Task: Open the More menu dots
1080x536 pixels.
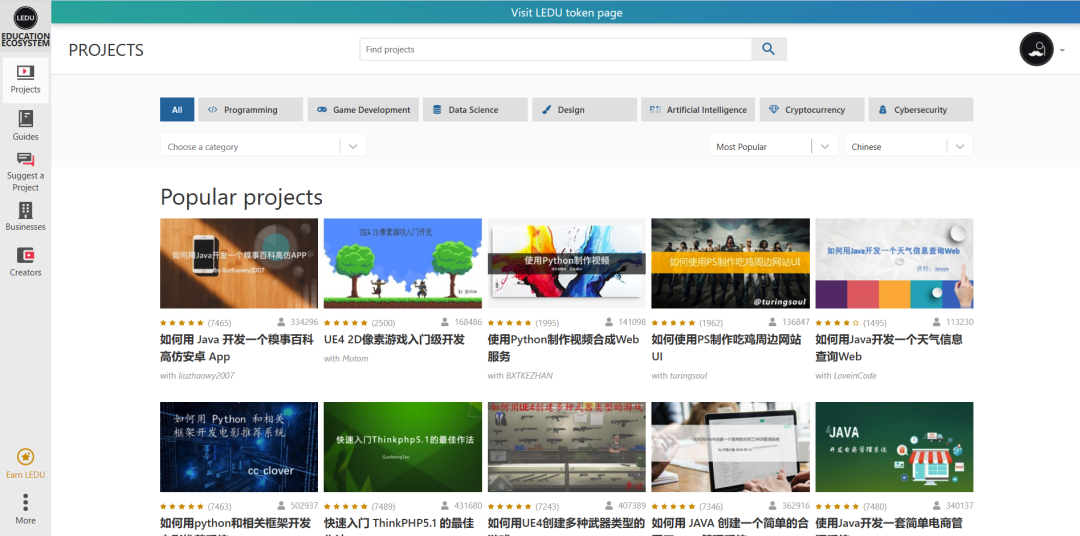Action: tap(25, 502)
